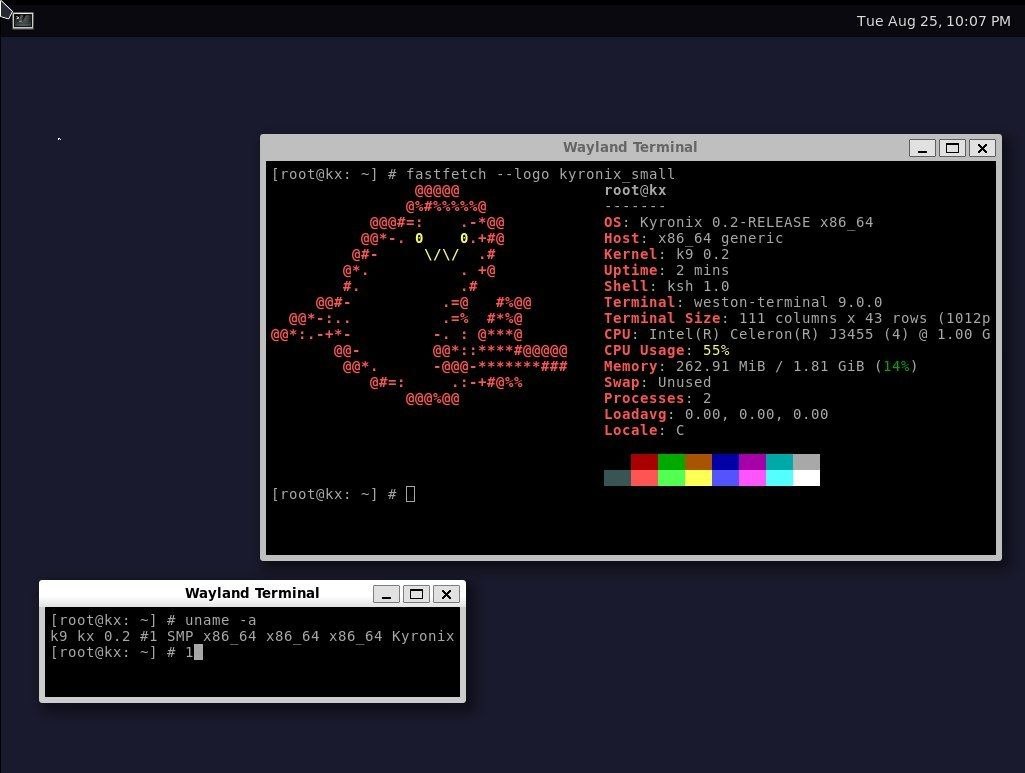1025x773 pixels.
Task: Close the uname Wayland Terminal window
Action: click(x=446, y=594)
